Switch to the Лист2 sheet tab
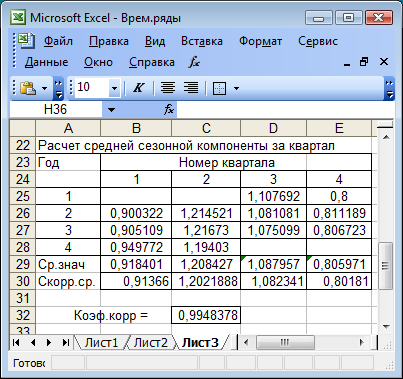 [x=151, y=342]
